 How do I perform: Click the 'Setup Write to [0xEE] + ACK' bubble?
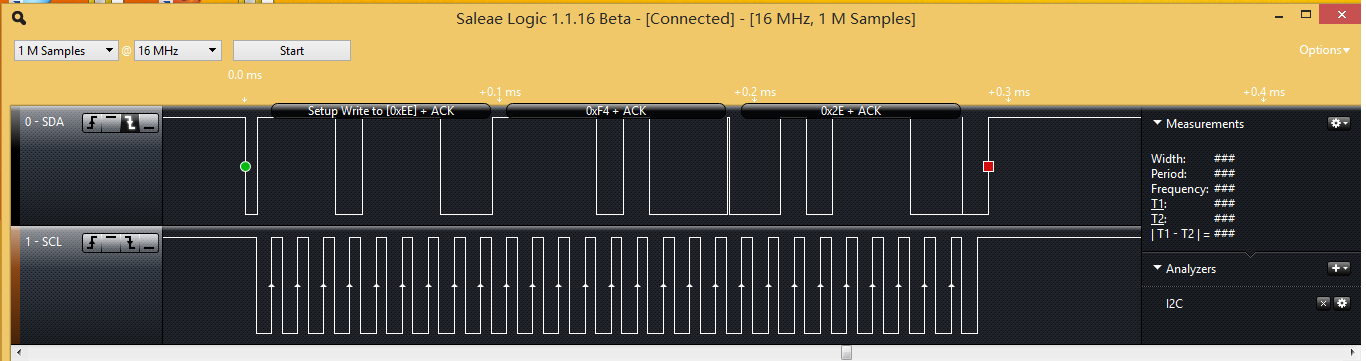(381, 111)
